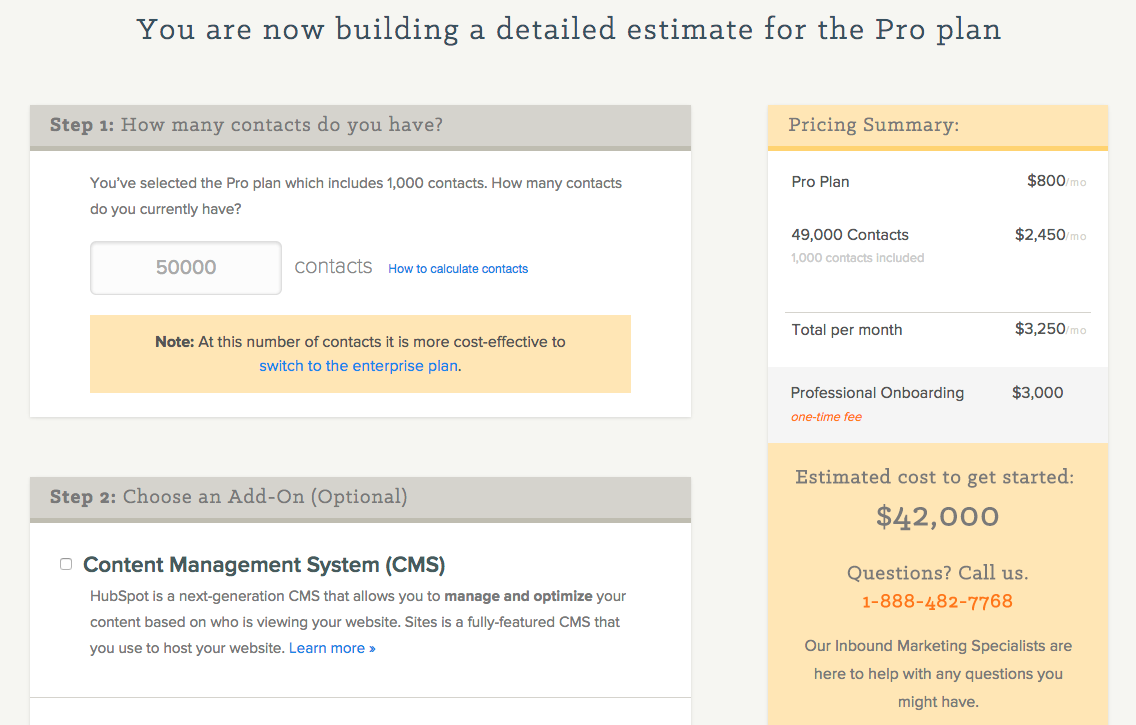This screenshot has width=1136, height=725.
Task: Click the Professional Onboarding line item
Action: tap(877, 393)
